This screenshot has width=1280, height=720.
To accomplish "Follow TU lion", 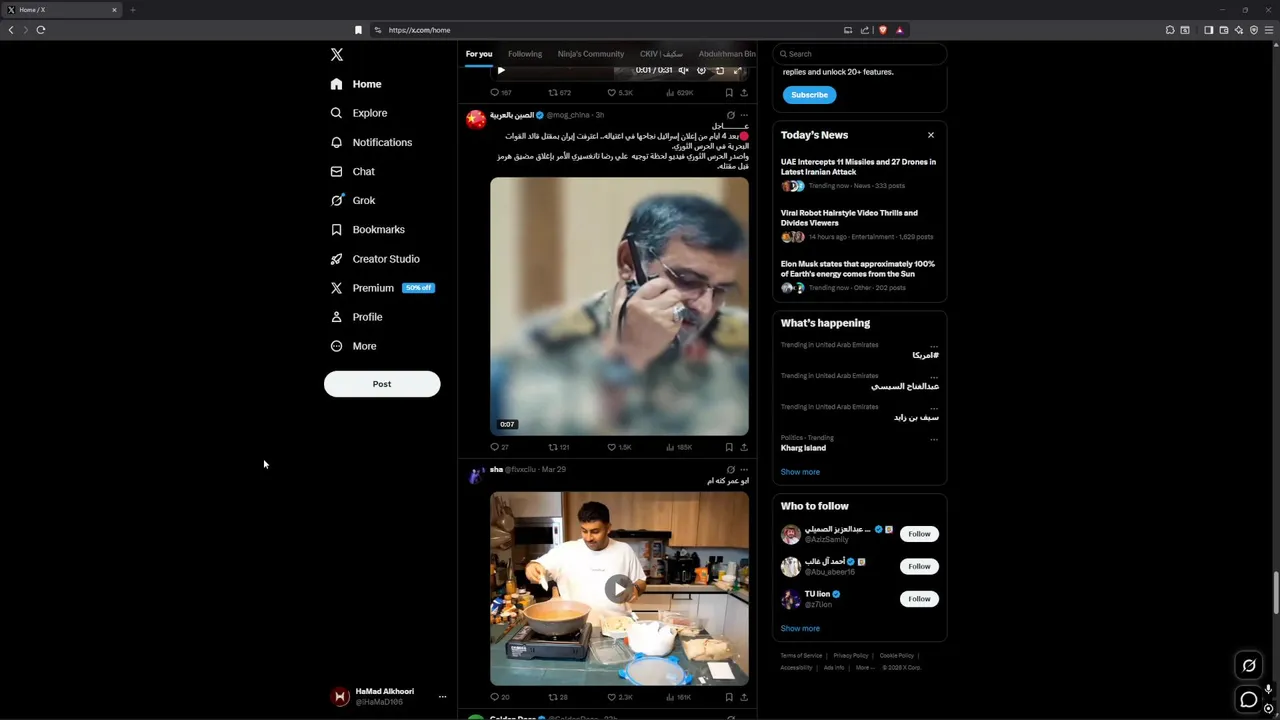I will [919, 599].
